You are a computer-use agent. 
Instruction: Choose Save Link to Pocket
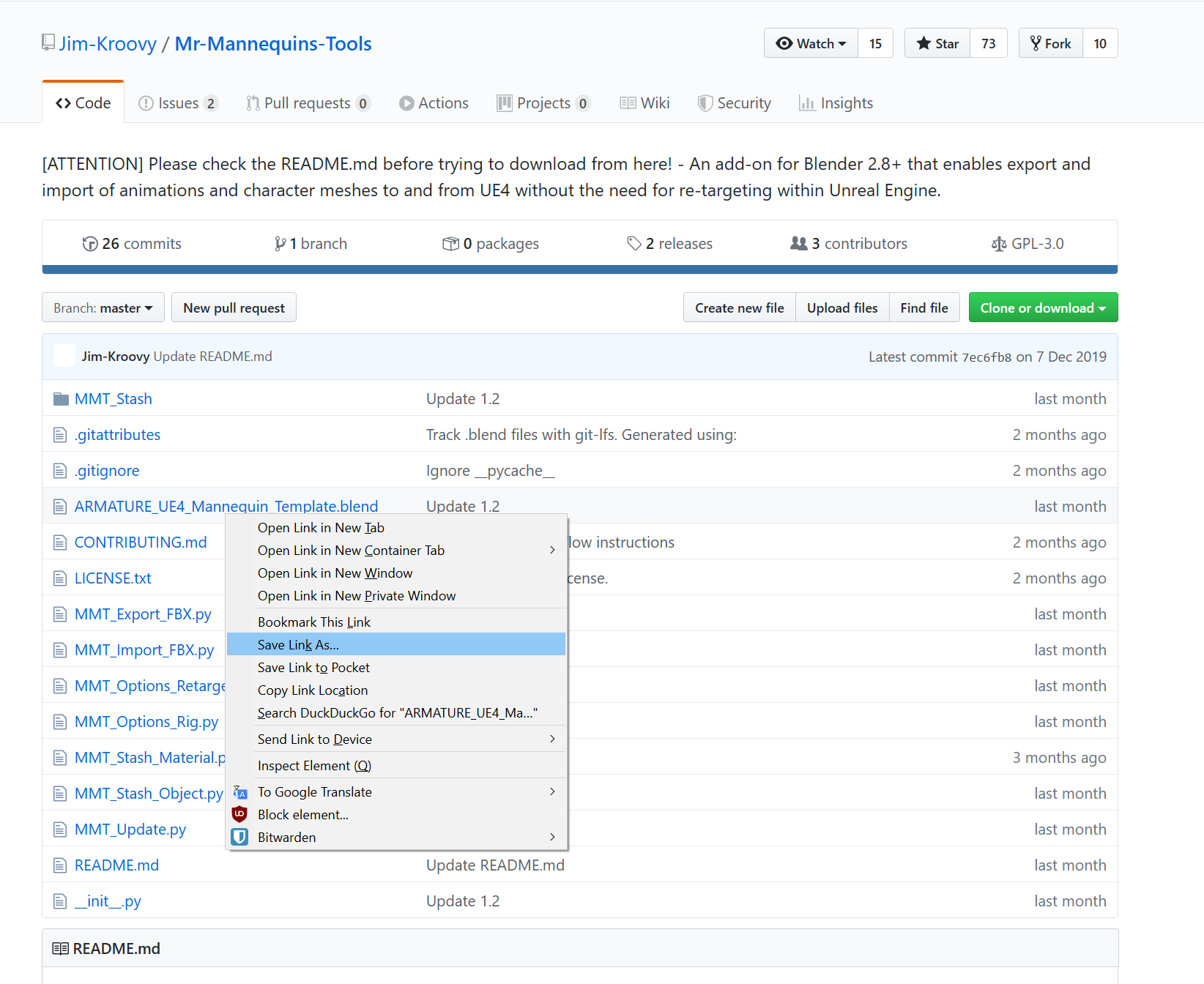pyautogui.click(x=396, y=668)
